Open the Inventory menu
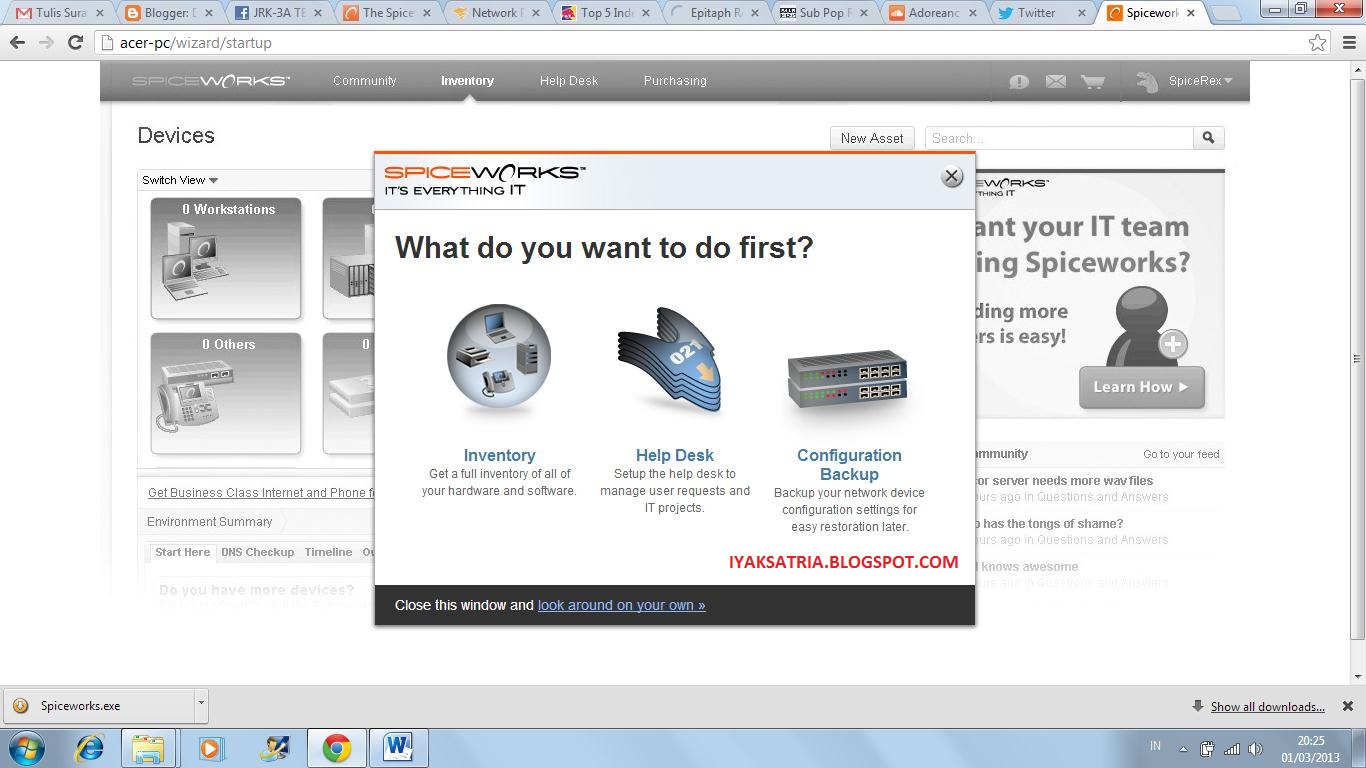The height and width of the screenshot is (768, 1366). (467, 81)
